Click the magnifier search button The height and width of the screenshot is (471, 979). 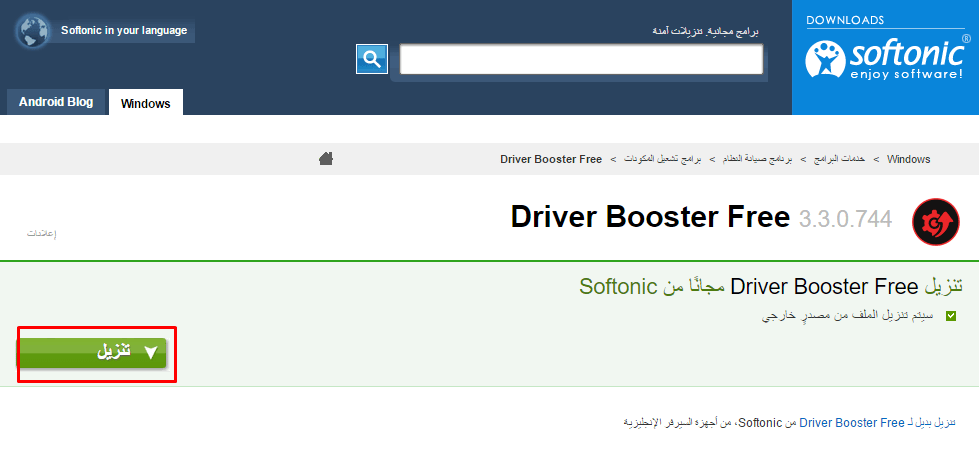pyautogui.click(x=372, y=59)
